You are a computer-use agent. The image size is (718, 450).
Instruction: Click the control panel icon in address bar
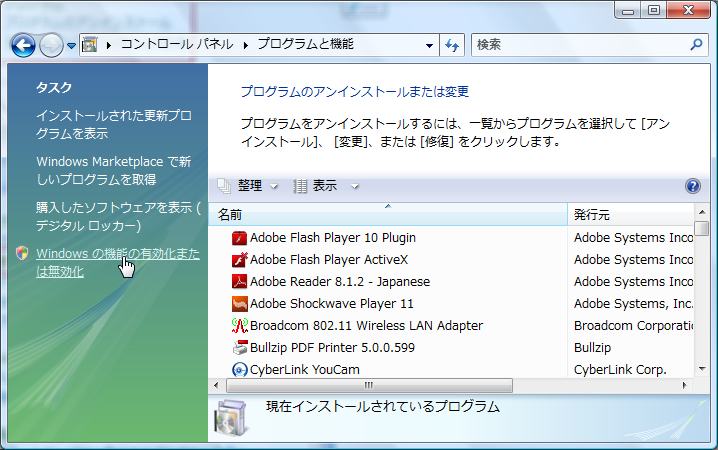[90, 45]
